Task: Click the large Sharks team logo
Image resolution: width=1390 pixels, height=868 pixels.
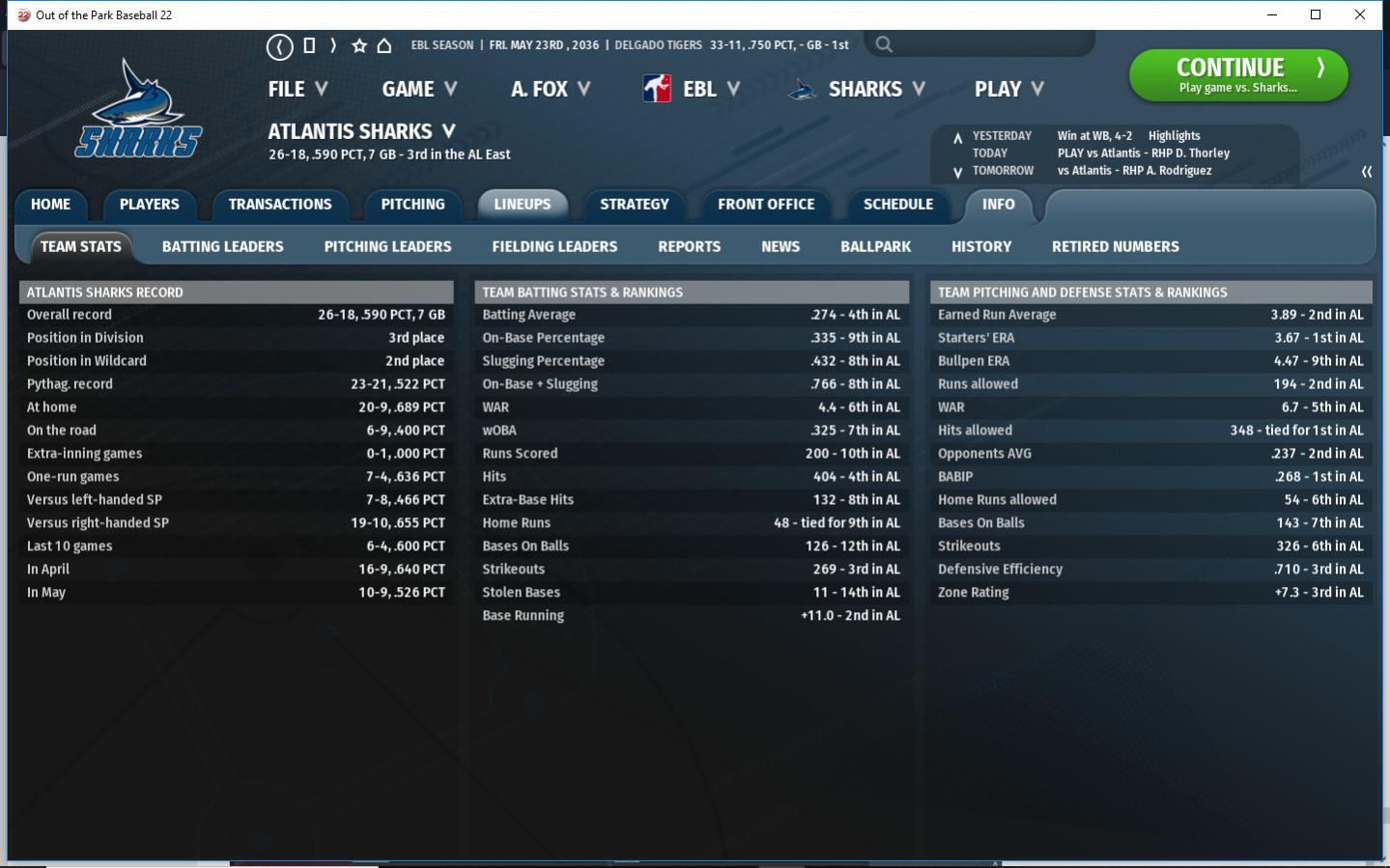Action: pyautogui.click(x=138, y=108)
